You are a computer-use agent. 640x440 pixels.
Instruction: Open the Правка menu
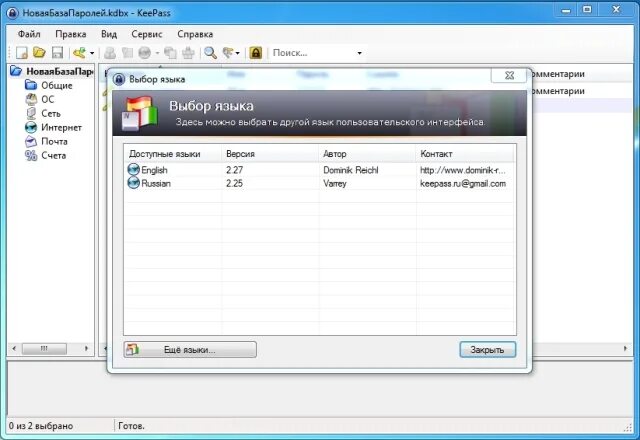point(71,34)
